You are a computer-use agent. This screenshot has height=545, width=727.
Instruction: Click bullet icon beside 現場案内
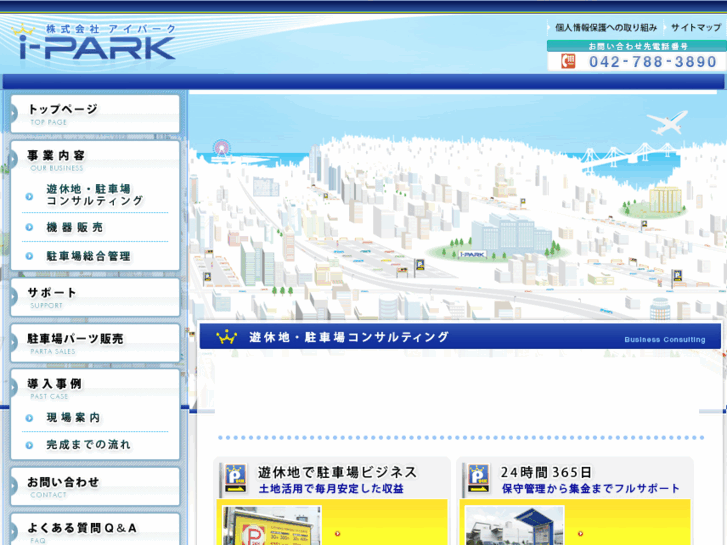pyautogui.click(x=29, y=418)
